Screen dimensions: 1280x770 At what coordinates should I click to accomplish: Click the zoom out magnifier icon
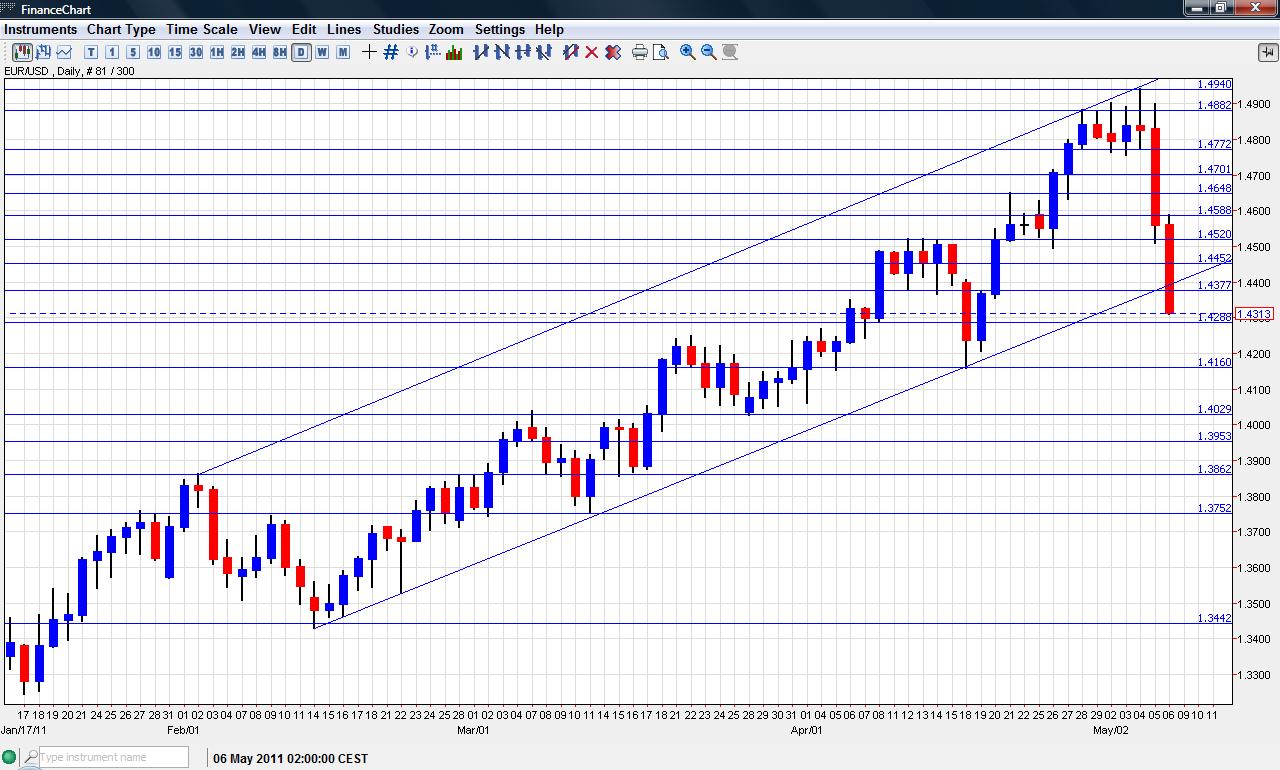(709, 52)
